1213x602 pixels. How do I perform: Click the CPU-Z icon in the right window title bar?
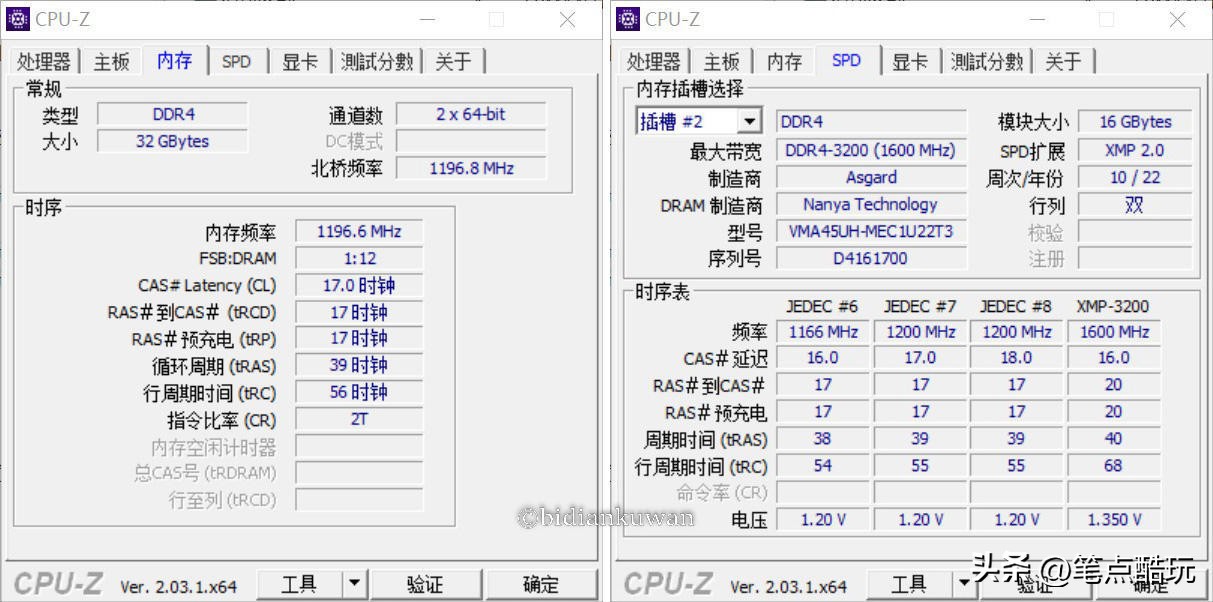click(x=627, y=18)
